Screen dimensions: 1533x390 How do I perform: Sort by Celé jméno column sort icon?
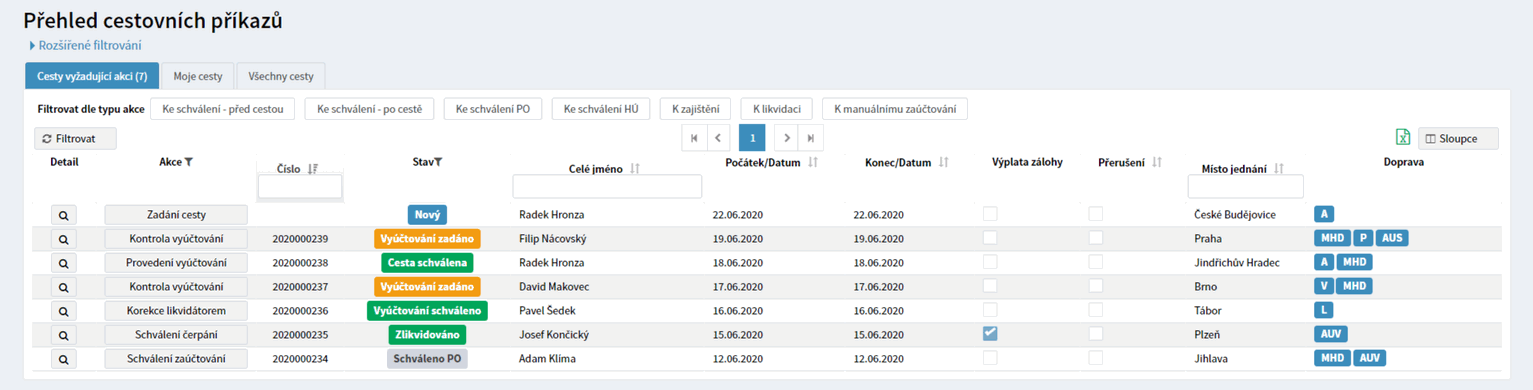coord(635,169)
